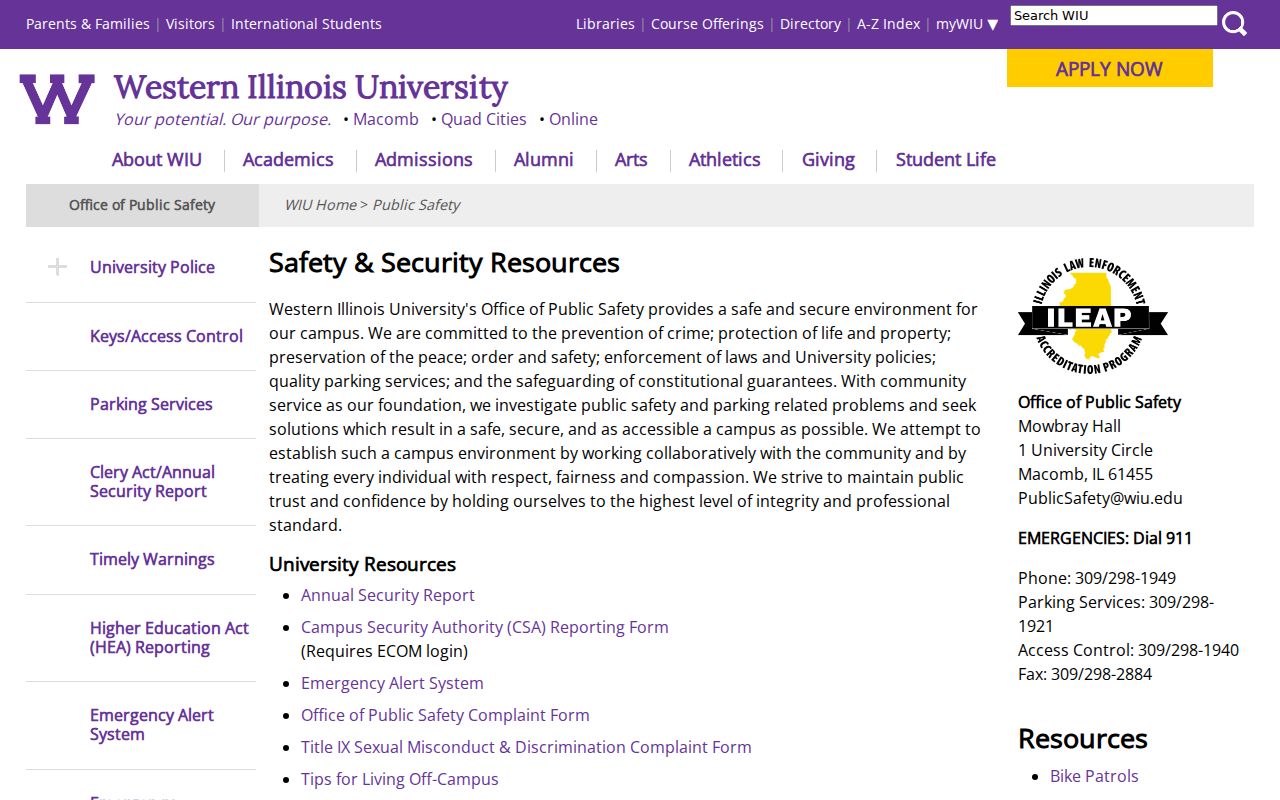Click the APPLY NOW button
The height and width of the screenshot is (800, 1280).
[1109, 69]
